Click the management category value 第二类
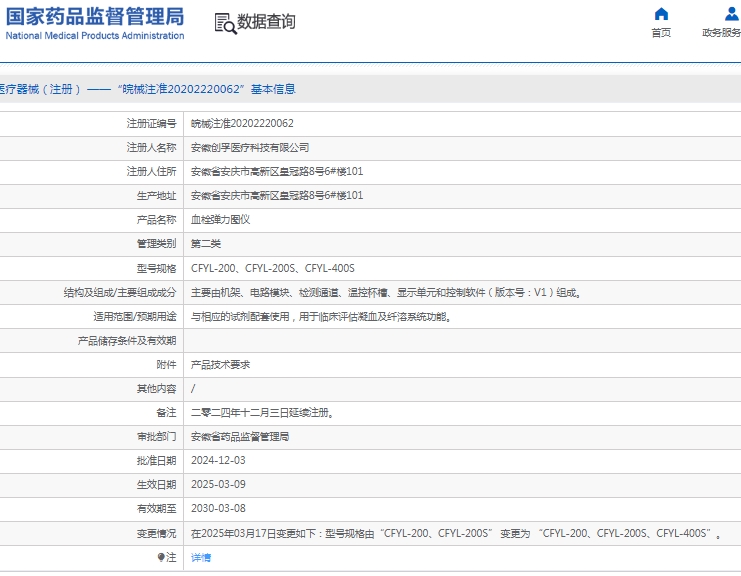741x576 pixels. [206, 244]
